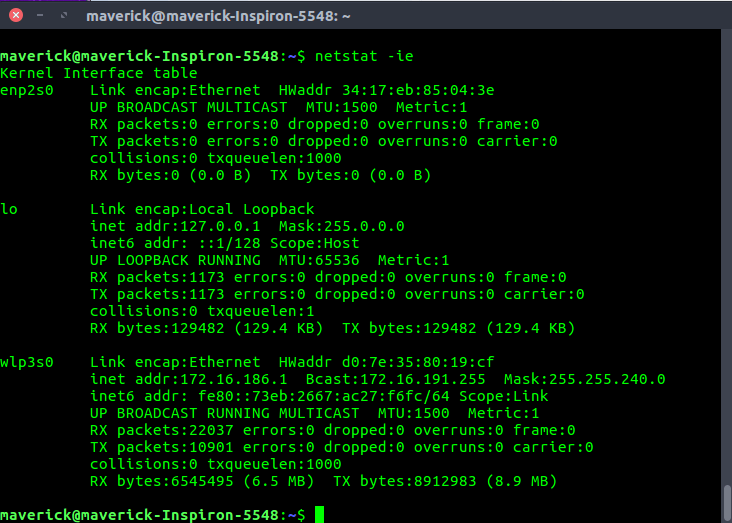This screenshot has height=523, width=732.
Task: Click 'Link encap:Local Loopback' text
Action: point(202,209)
